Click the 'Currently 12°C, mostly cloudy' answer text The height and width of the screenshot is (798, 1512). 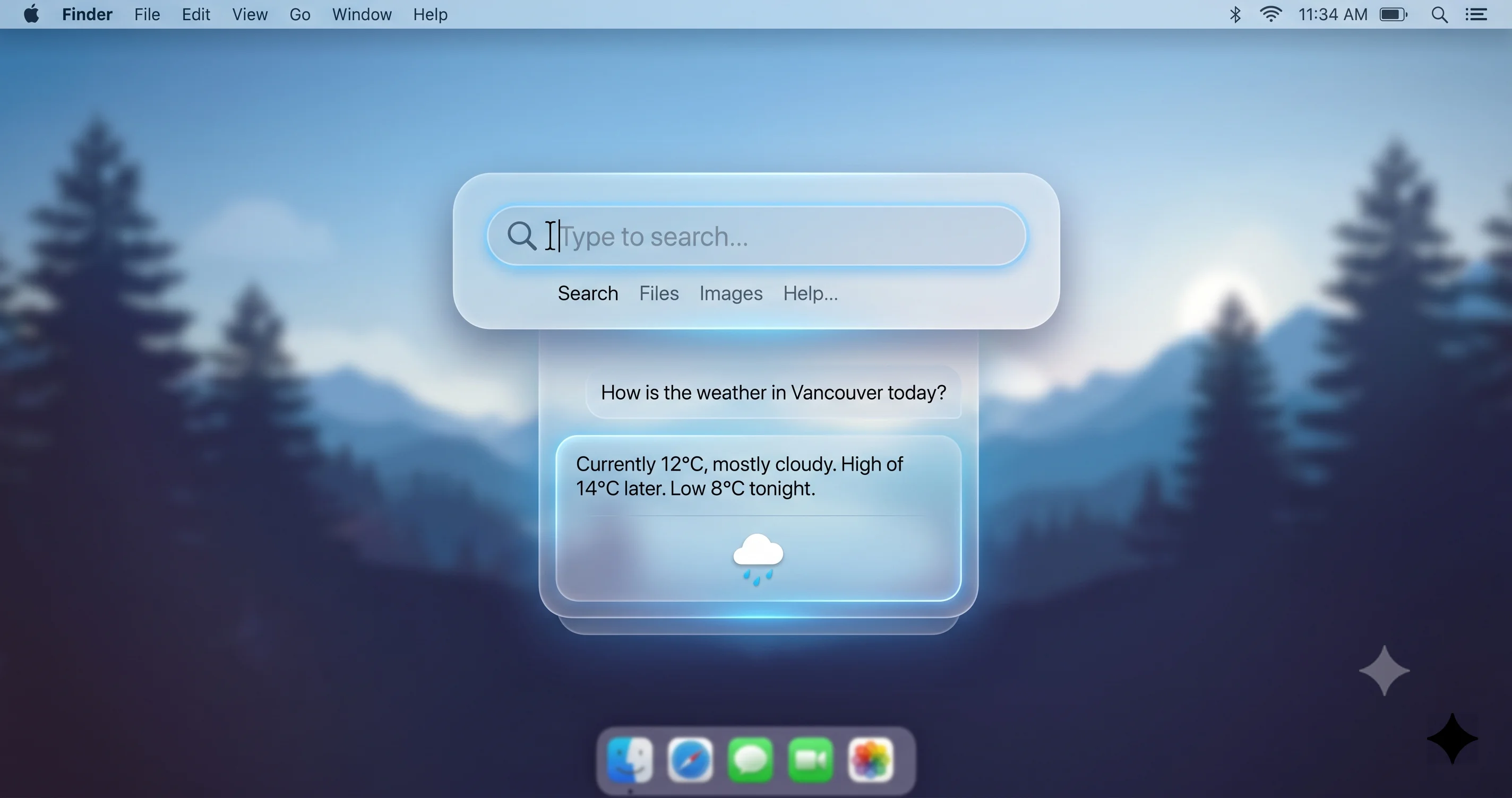739,476
